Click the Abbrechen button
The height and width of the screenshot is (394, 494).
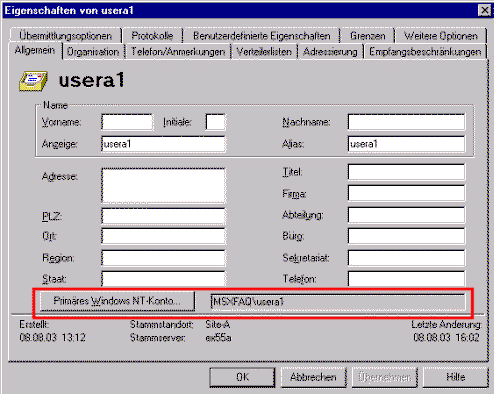[x=313, y=377]
